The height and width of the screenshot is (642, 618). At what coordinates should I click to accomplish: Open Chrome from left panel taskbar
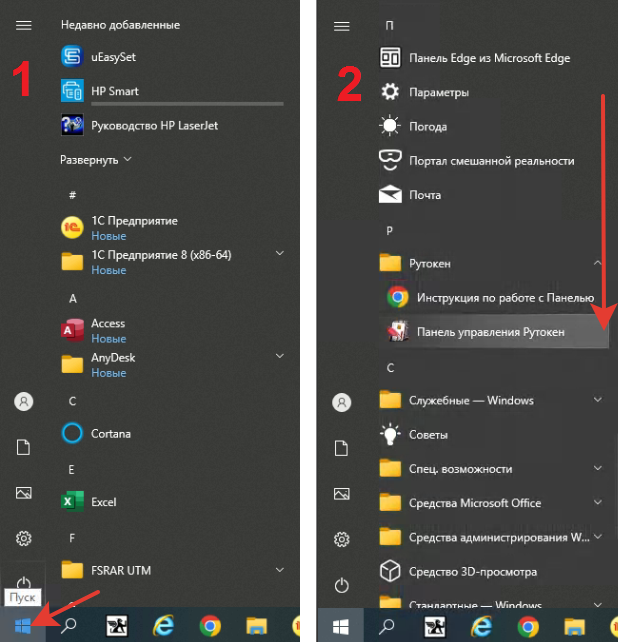pos(210,626)
